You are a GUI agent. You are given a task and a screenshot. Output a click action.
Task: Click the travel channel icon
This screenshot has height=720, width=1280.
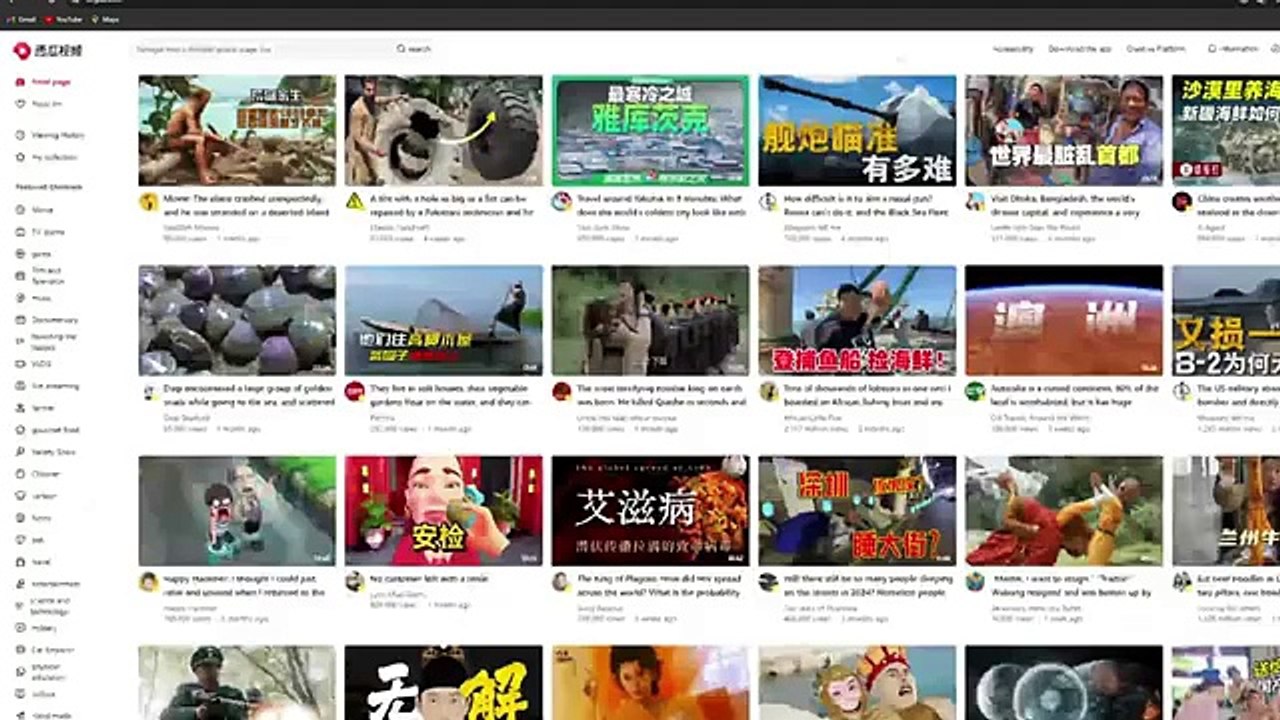[x=21, y=562]
